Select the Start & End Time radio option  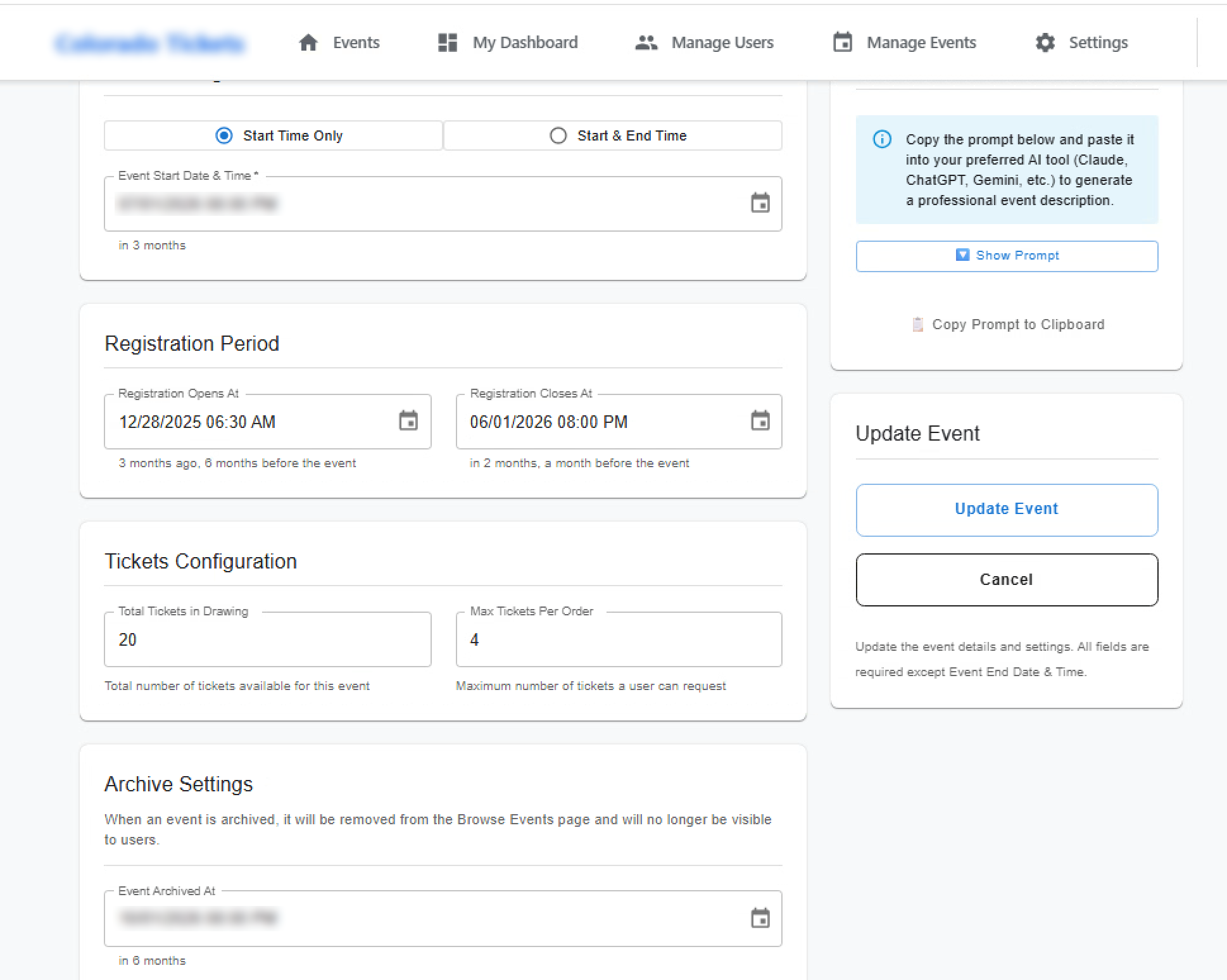point(558,135)
